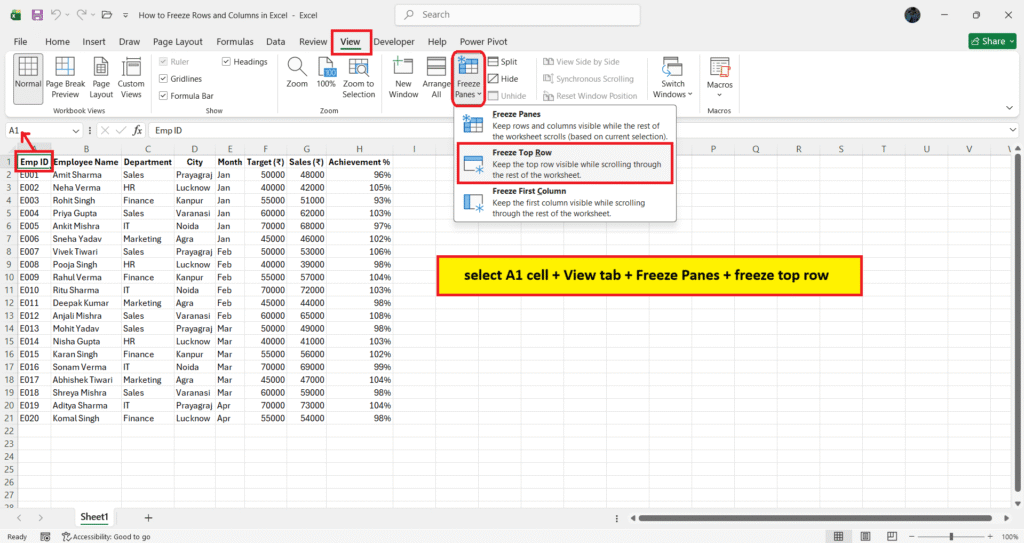Image resolution: width=1024 pixels, height=543 pixels.
Task: Toggle the Ruler checkbox
Action: pos(164,61)
